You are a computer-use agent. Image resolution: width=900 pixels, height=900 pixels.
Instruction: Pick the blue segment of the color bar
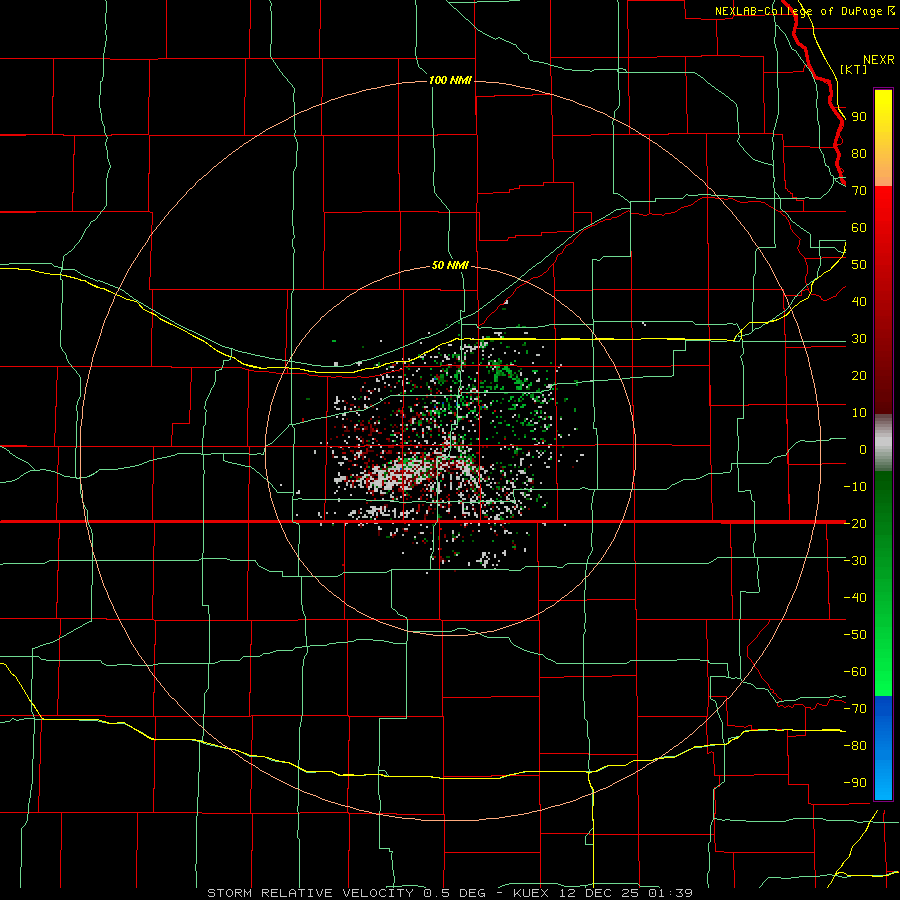(883, 747)
